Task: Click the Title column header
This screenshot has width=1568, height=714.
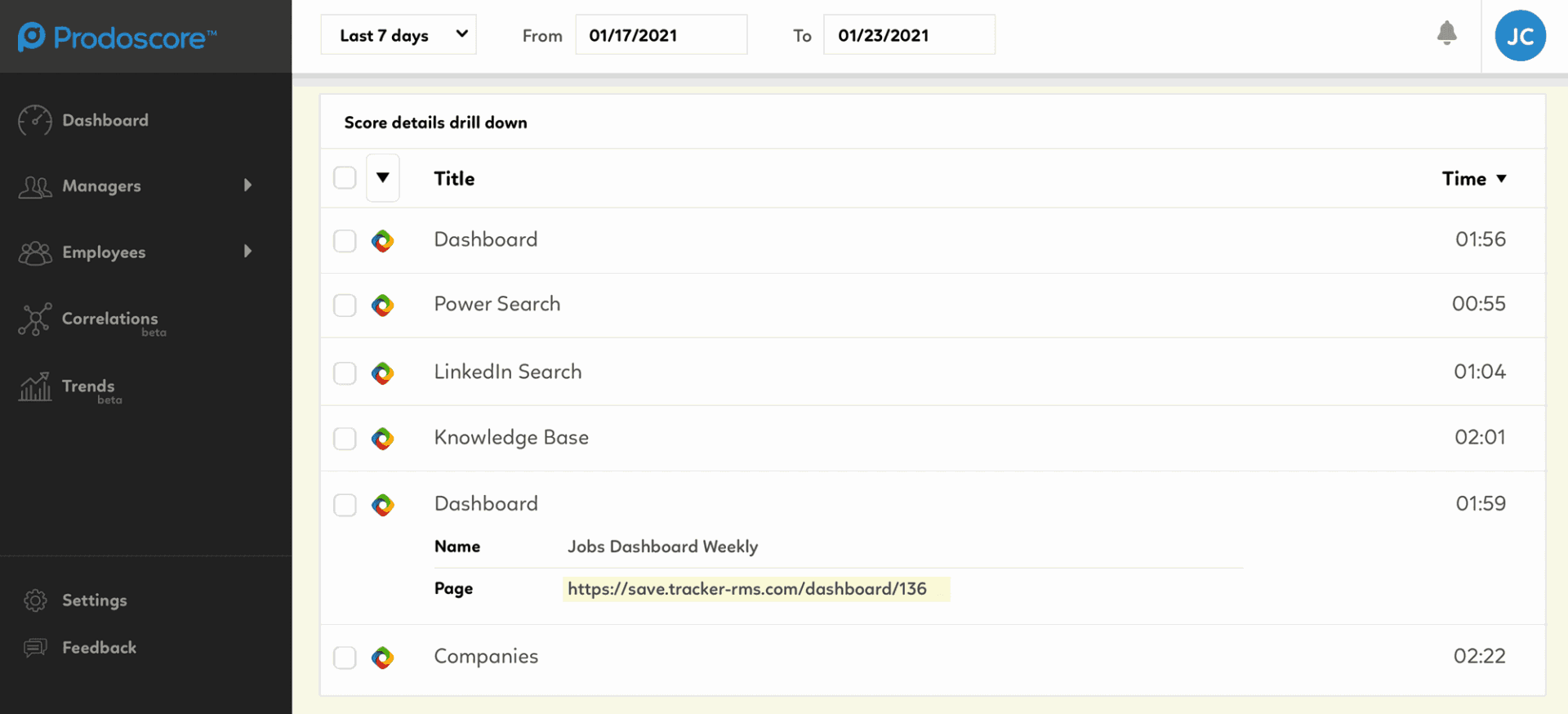Action: [454, 179]
